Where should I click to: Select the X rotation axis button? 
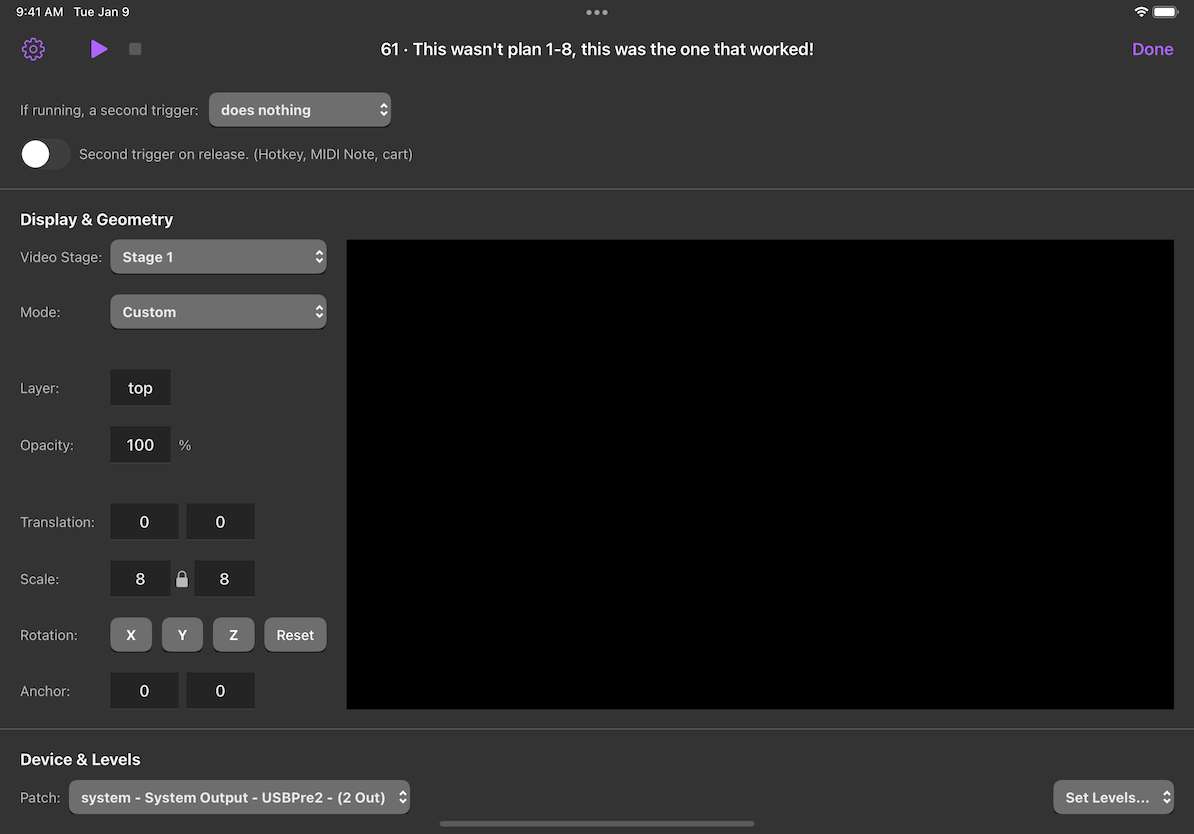[131, 634]
